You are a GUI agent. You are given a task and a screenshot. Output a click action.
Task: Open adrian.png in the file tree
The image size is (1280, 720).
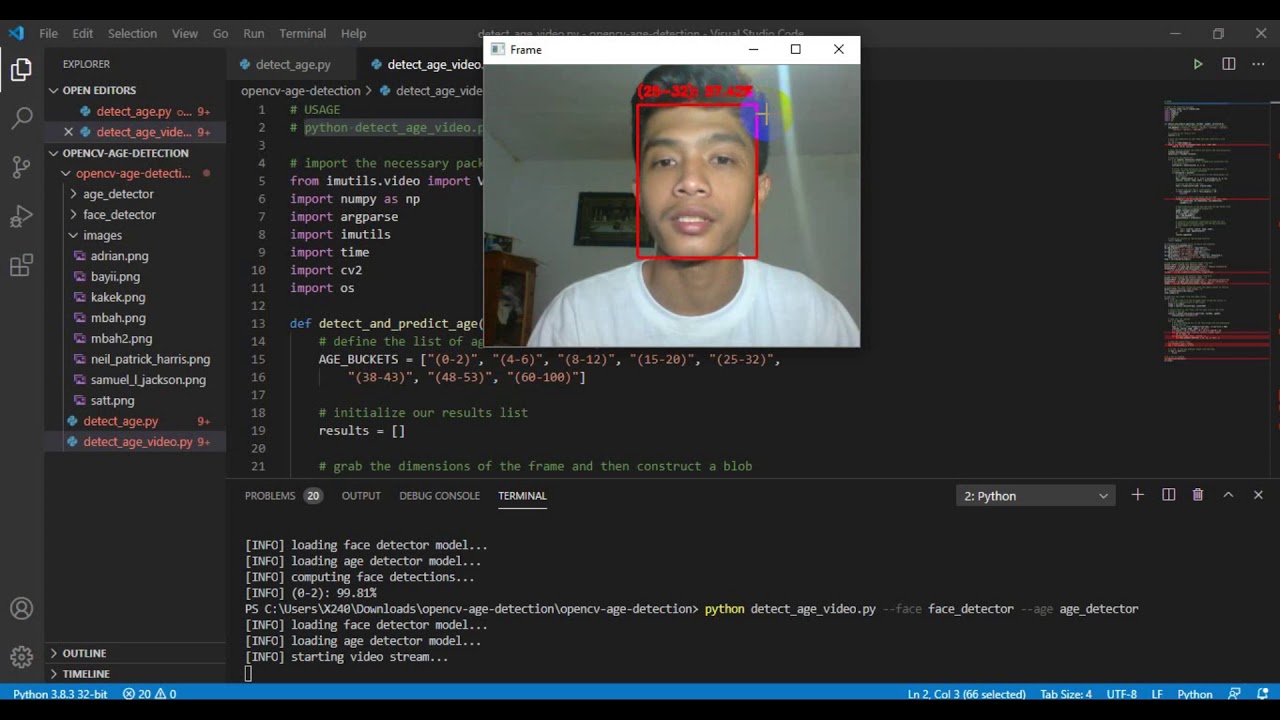coord(119,256)
